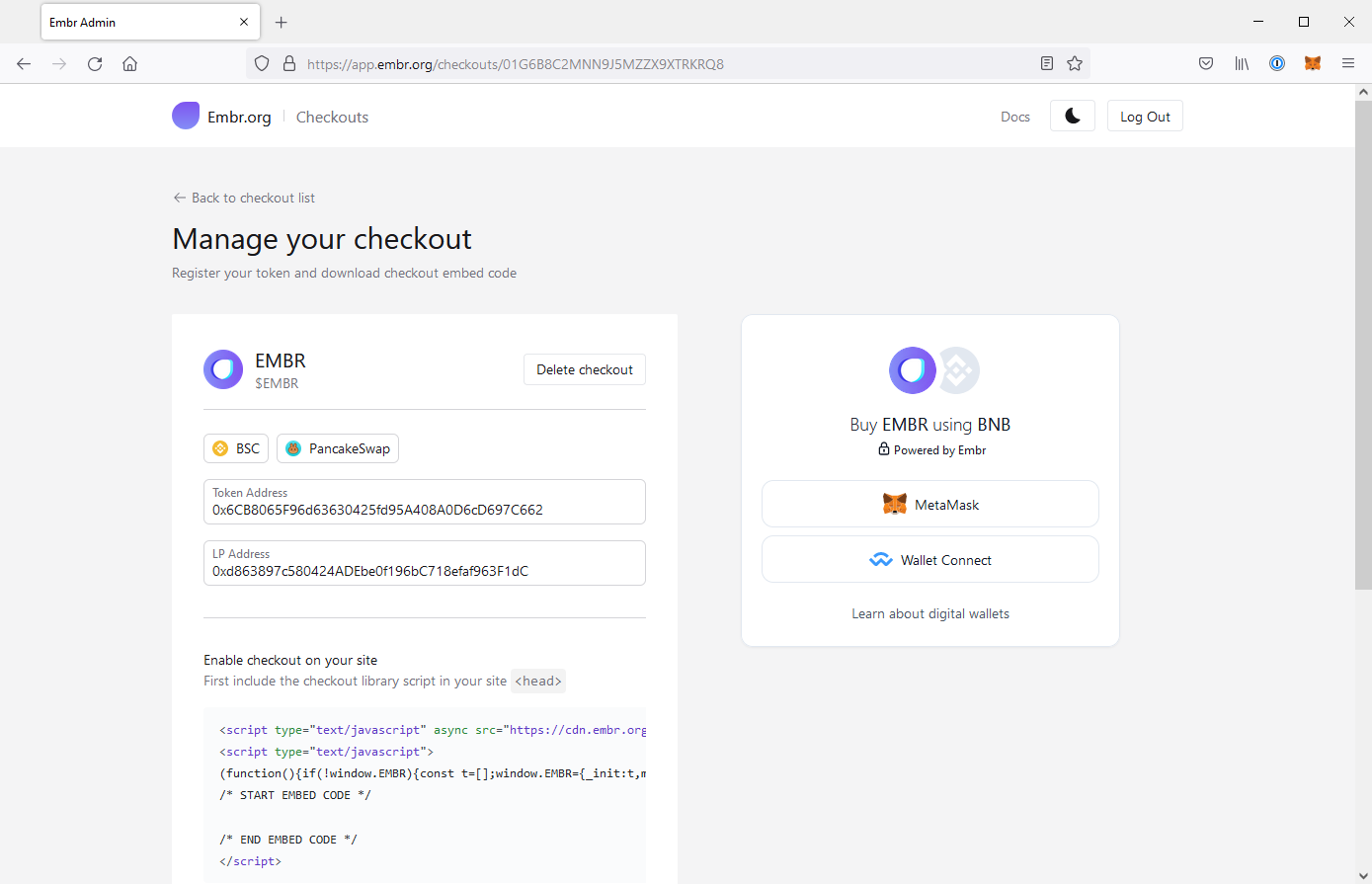The image size is (1372, 884).
Task: Click the scrollbar down arrow
Action: [x=1363, y=876]
